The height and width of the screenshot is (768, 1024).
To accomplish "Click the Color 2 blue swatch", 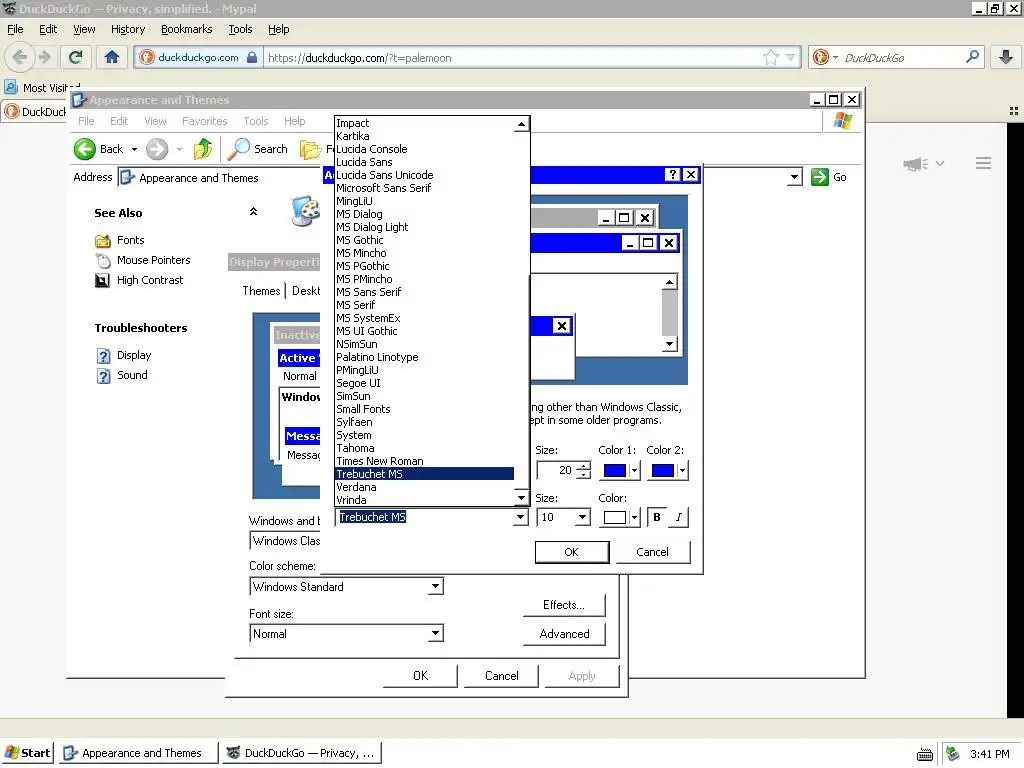I will point(662,471).
